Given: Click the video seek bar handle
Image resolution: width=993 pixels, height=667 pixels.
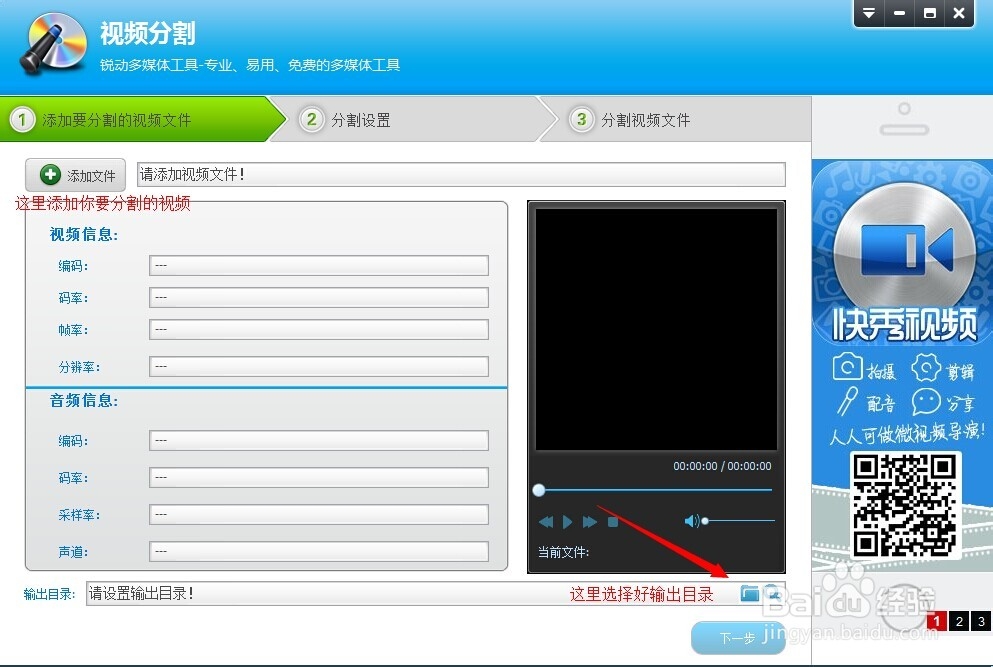Looking at the screenshot, I should [x=539, y=490].
